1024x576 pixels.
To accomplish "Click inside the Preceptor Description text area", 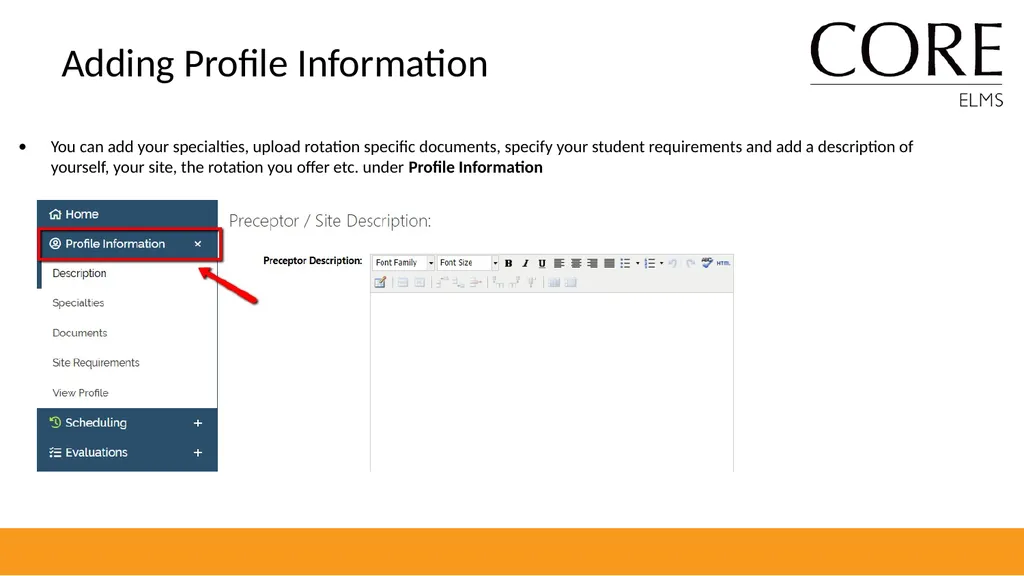I will (x=552, y=382).
